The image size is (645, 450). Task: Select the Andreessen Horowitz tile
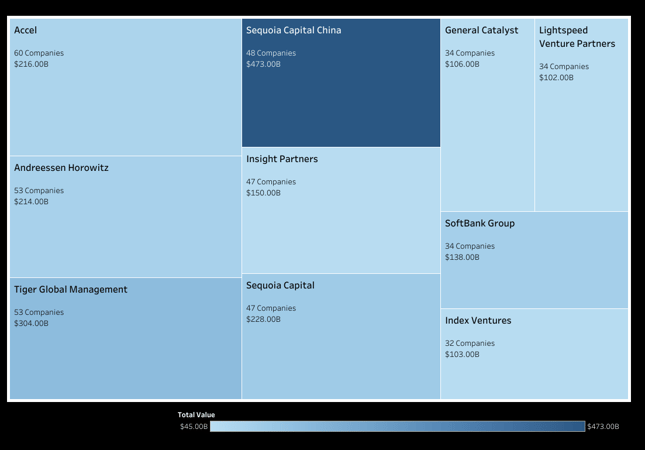pos(125,217)
